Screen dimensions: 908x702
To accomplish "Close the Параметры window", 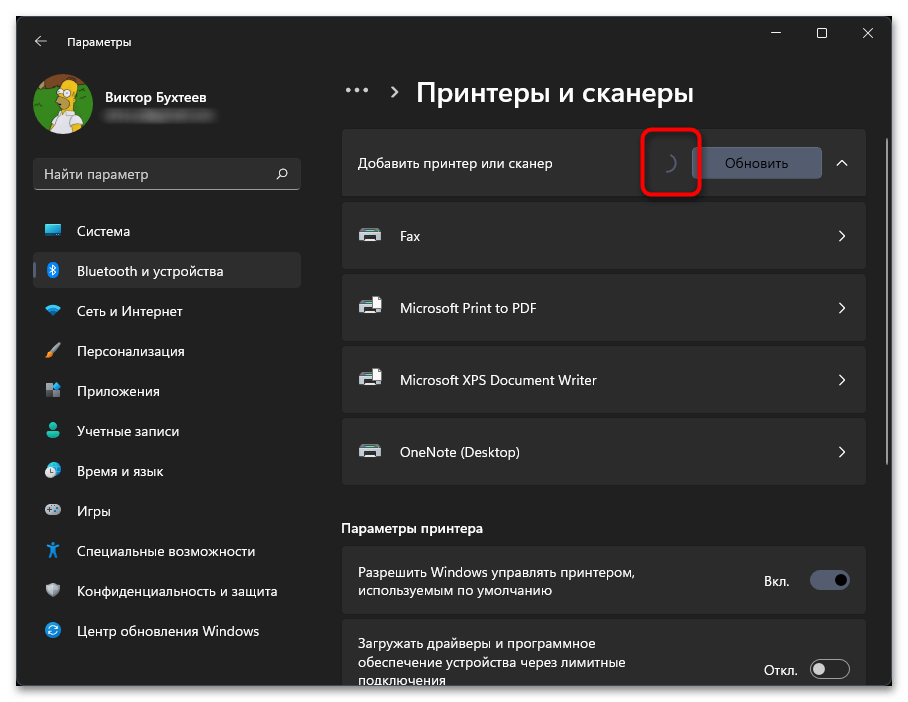I will (x=867, y=33).
